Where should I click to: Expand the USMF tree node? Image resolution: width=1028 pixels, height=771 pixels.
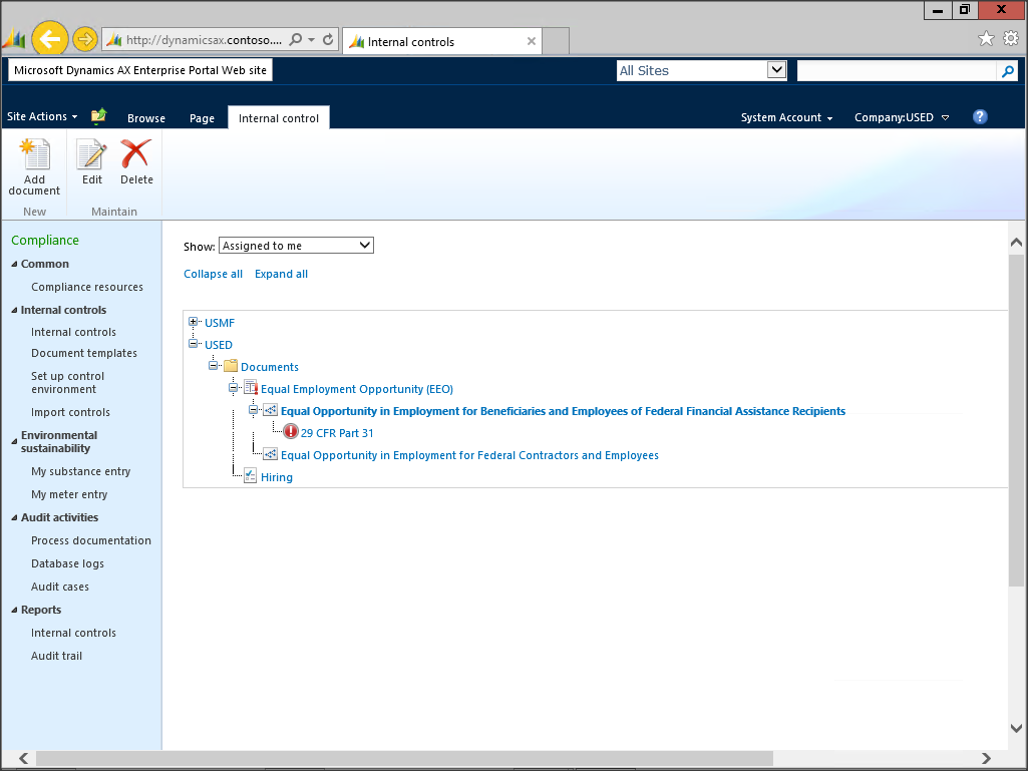pos(193,323)
